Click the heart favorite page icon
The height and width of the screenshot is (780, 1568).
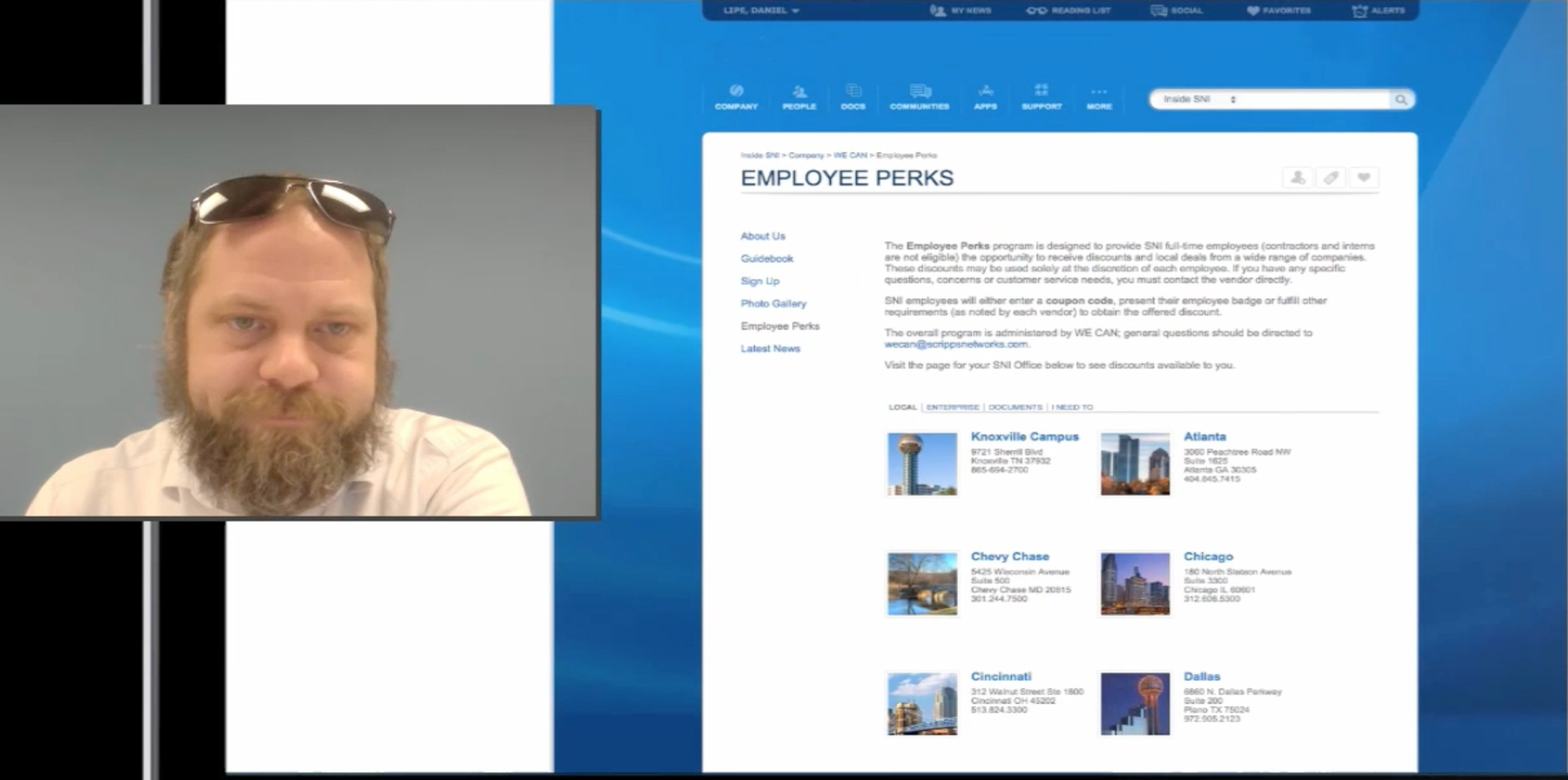click(x=1363, y=178)
